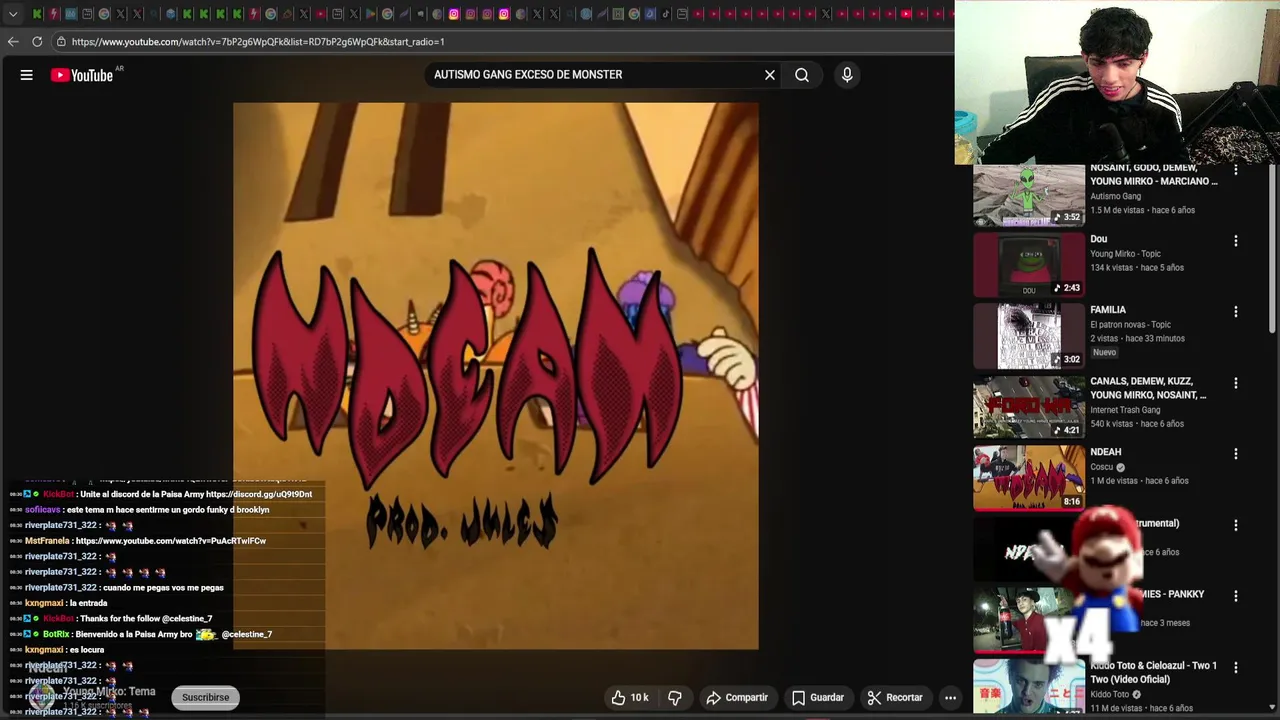Open options menu for MARCIANO video
The height and width of the screenshot is (720, 1280).
1236,171
